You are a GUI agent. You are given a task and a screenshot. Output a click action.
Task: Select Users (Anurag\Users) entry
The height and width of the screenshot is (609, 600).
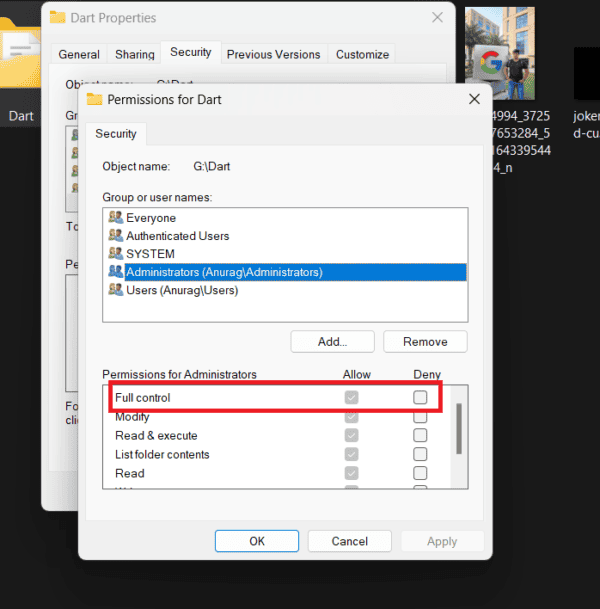[285, 290]
